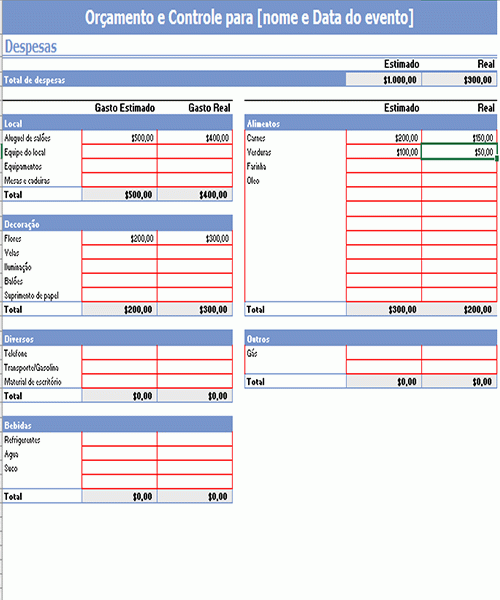Click the Verduras estimated value cell
The image size is (500, 600).
point(384,152)
